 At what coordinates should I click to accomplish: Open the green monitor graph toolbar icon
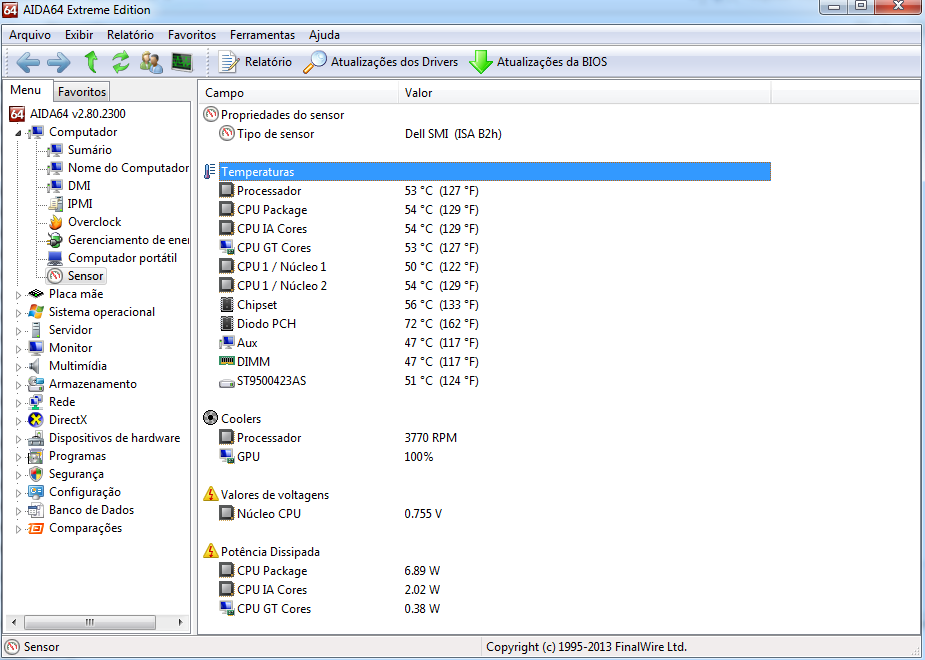[x=182, y=62]
